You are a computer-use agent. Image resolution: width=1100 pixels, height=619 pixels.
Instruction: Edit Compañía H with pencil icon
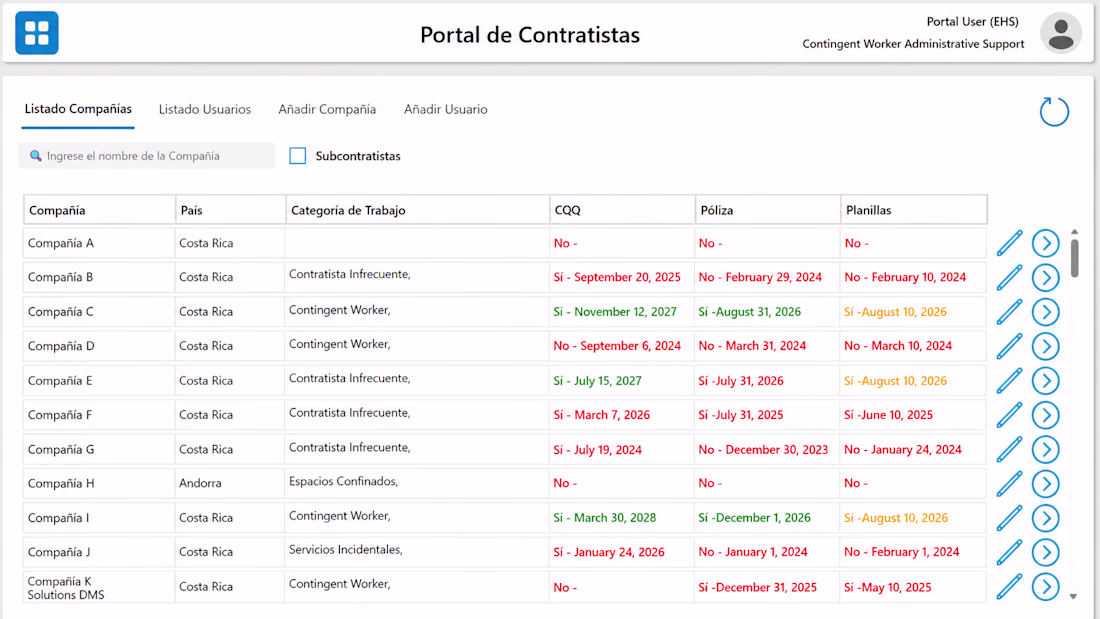tap(1009, 484)
